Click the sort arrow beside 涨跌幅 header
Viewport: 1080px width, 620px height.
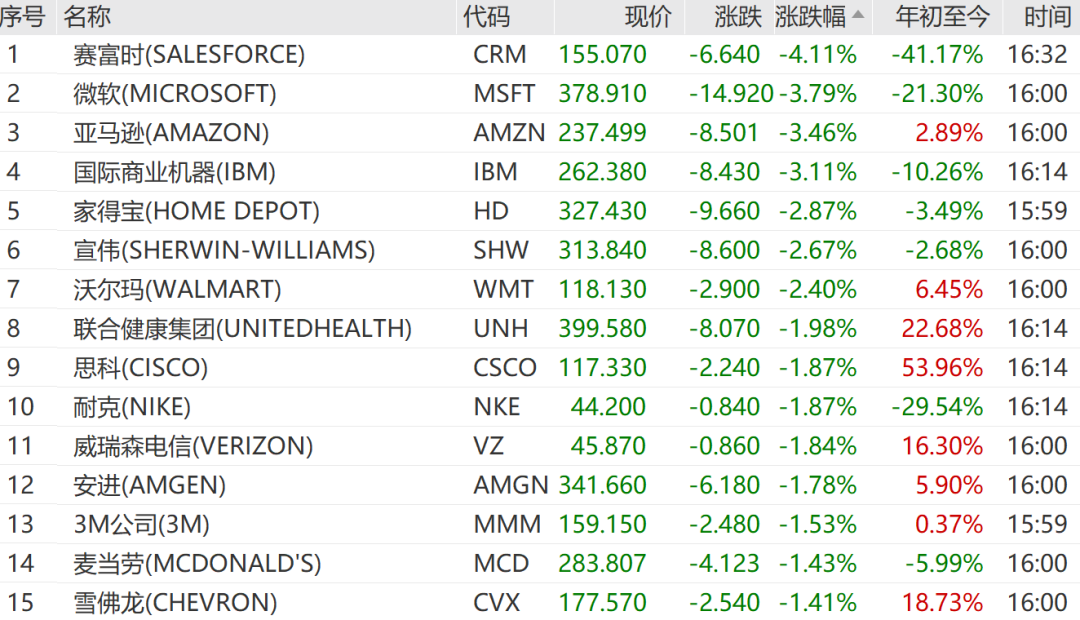858,14
